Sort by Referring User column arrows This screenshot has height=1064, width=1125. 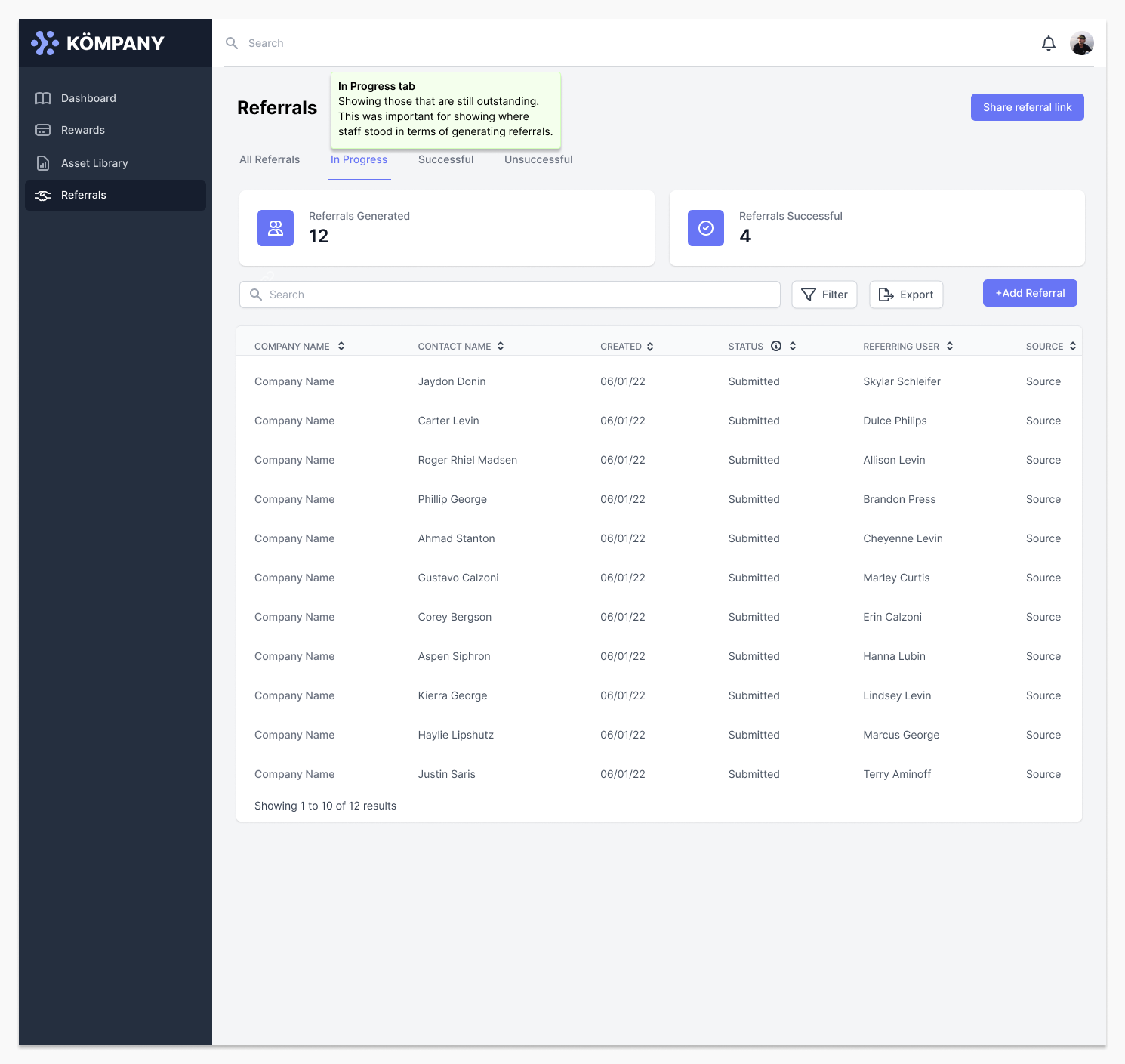pyautogui.click(x=950, y=346)
